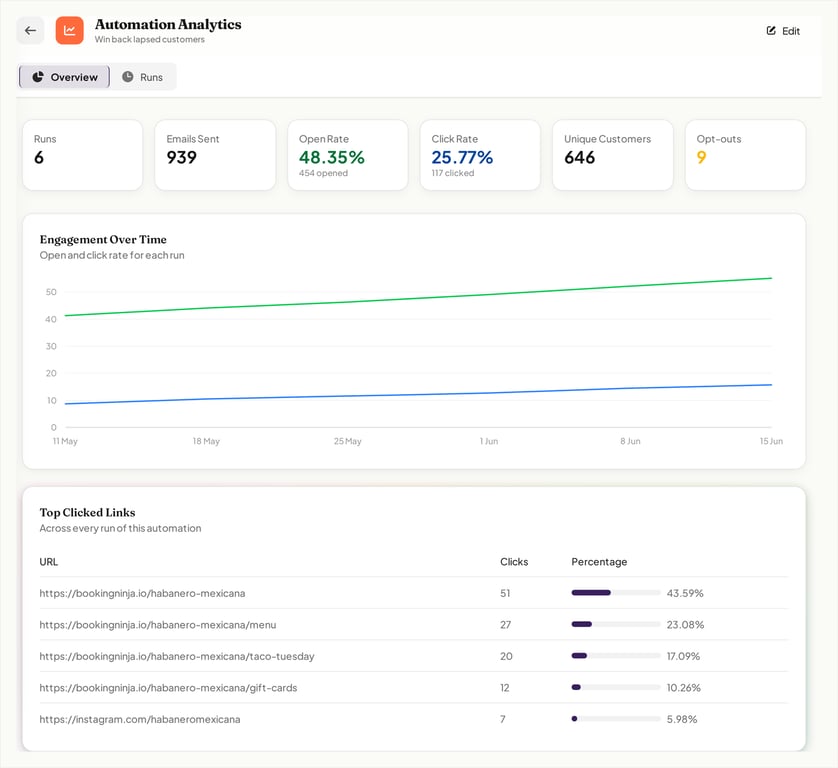
Task: Click the '454 opened' text
Action: point(323,173)
